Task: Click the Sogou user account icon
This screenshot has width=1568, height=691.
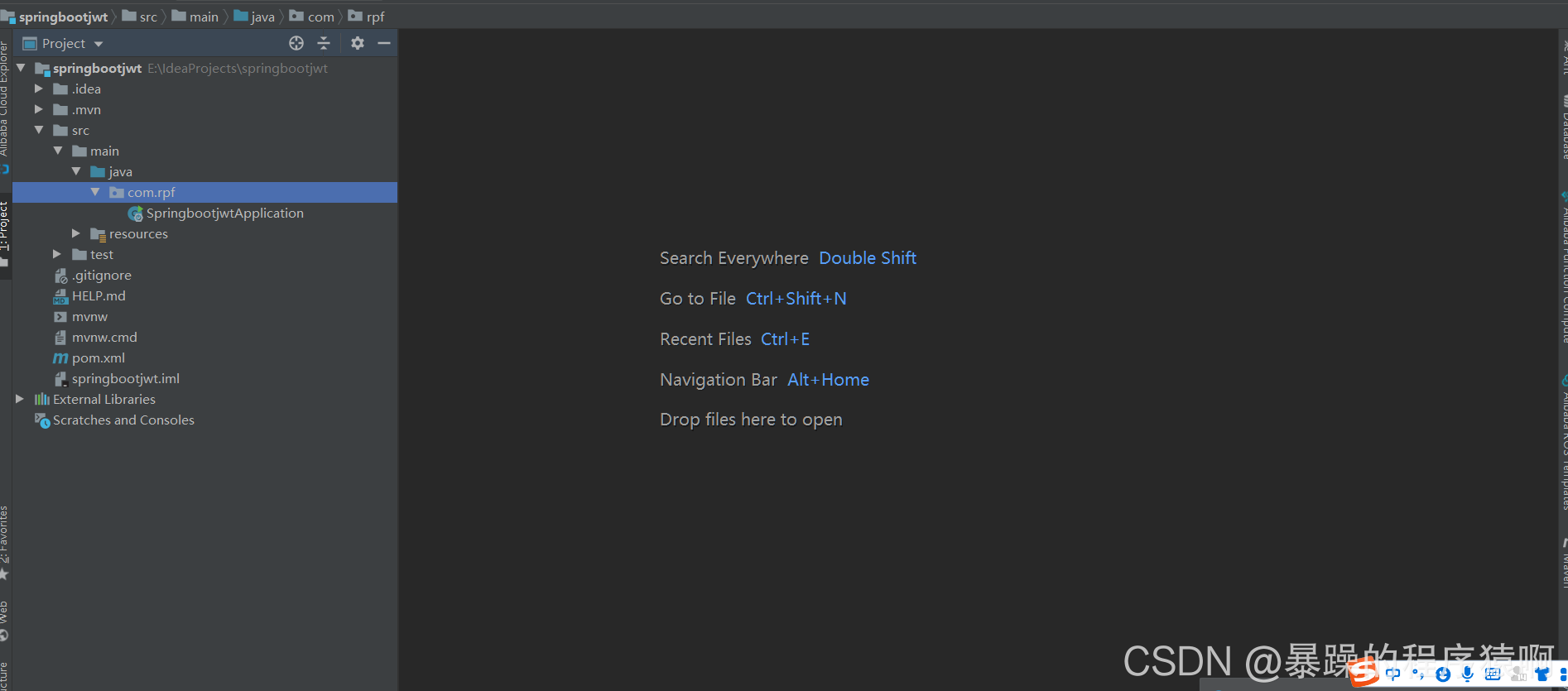Action: click(x=1518, y=674)
